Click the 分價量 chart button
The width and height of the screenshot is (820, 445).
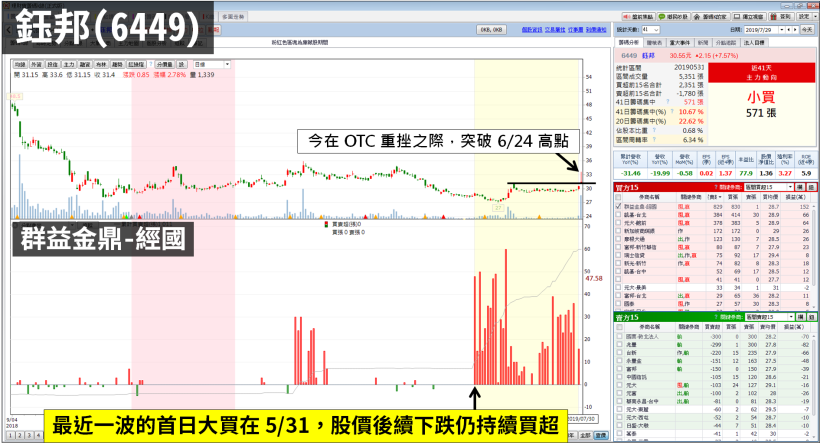click(165, 64)
